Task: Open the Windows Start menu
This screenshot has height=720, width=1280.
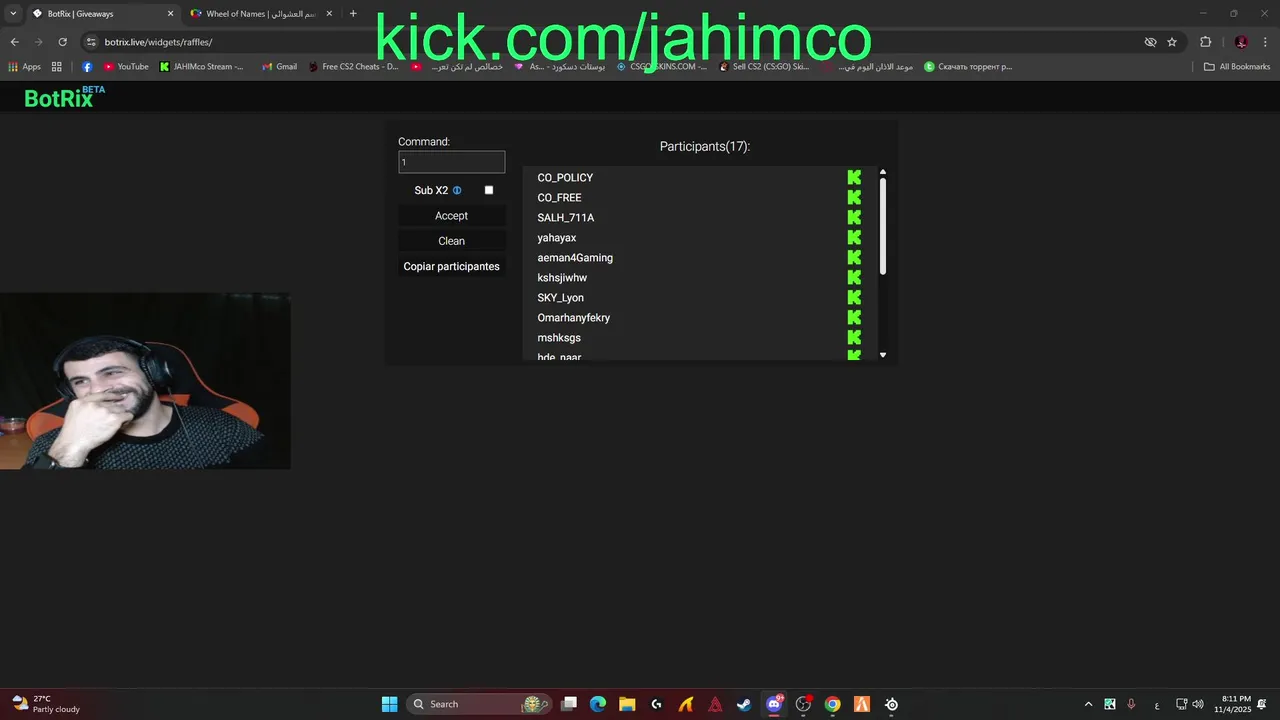Action: (x=389, y=704)
